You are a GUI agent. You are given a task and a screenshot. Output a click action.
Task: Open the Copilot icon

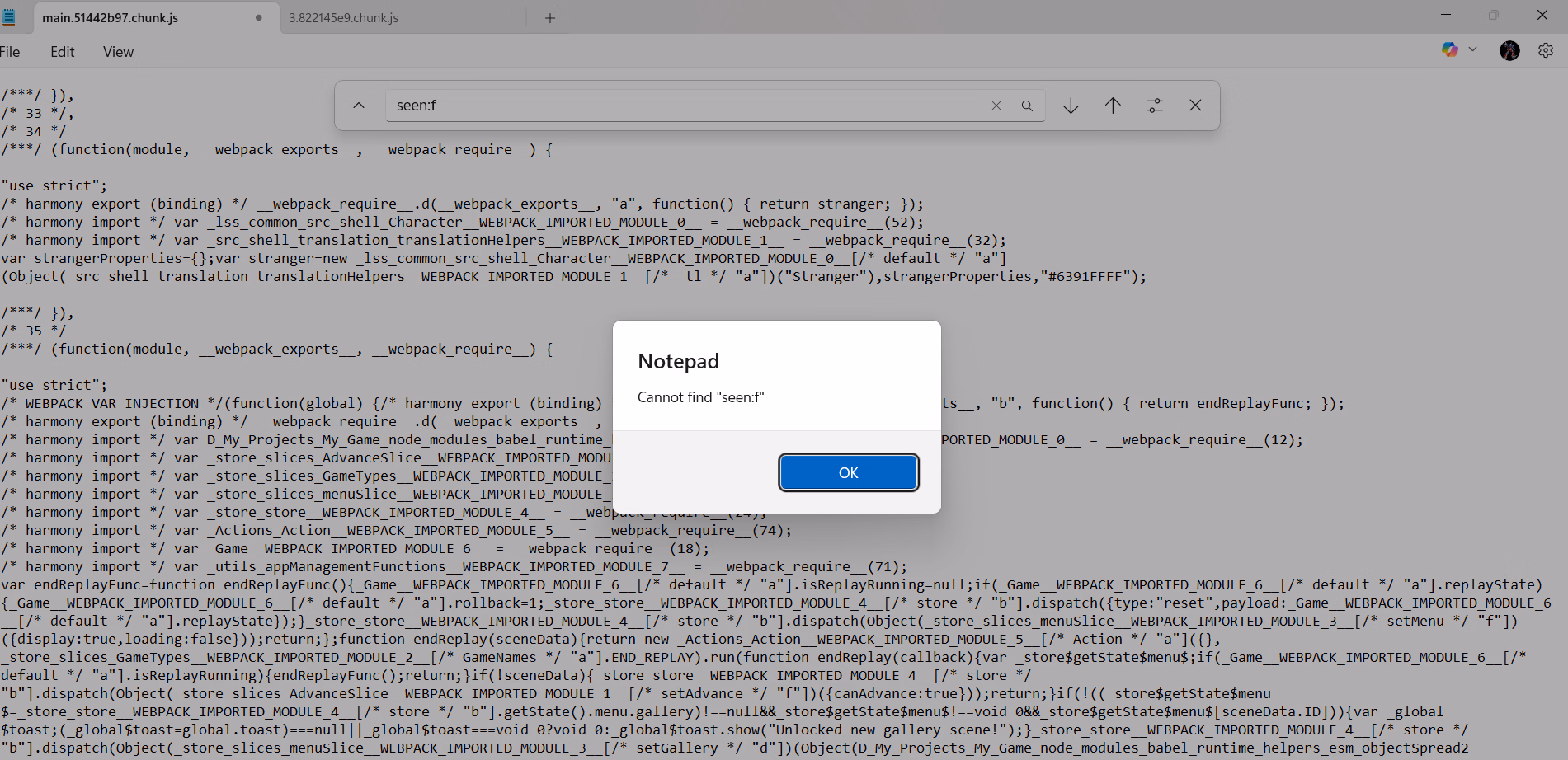1449,50
